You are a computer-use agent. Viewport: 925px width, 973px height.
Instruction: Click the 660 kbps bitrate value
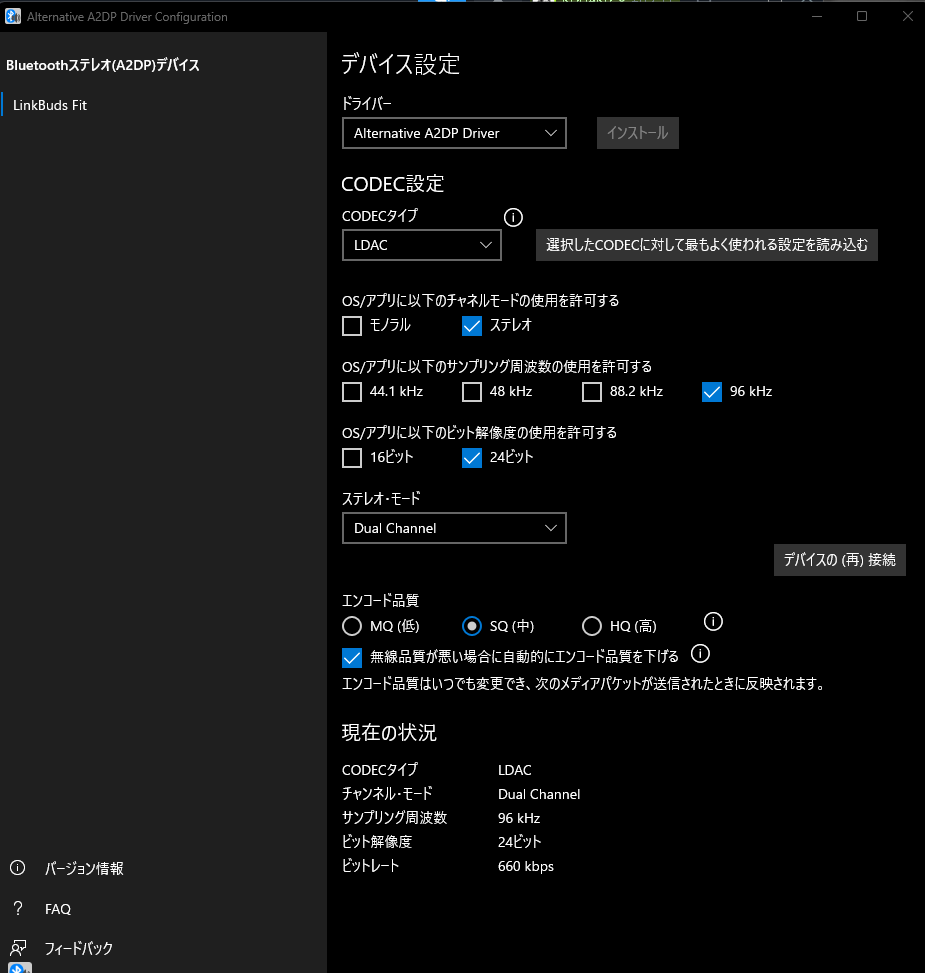(x=525, y=866)
